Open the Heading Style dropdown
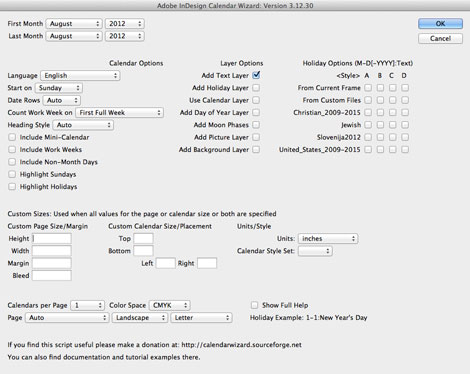The width and height of the screenshot is (470, 374). pos(83,125)
